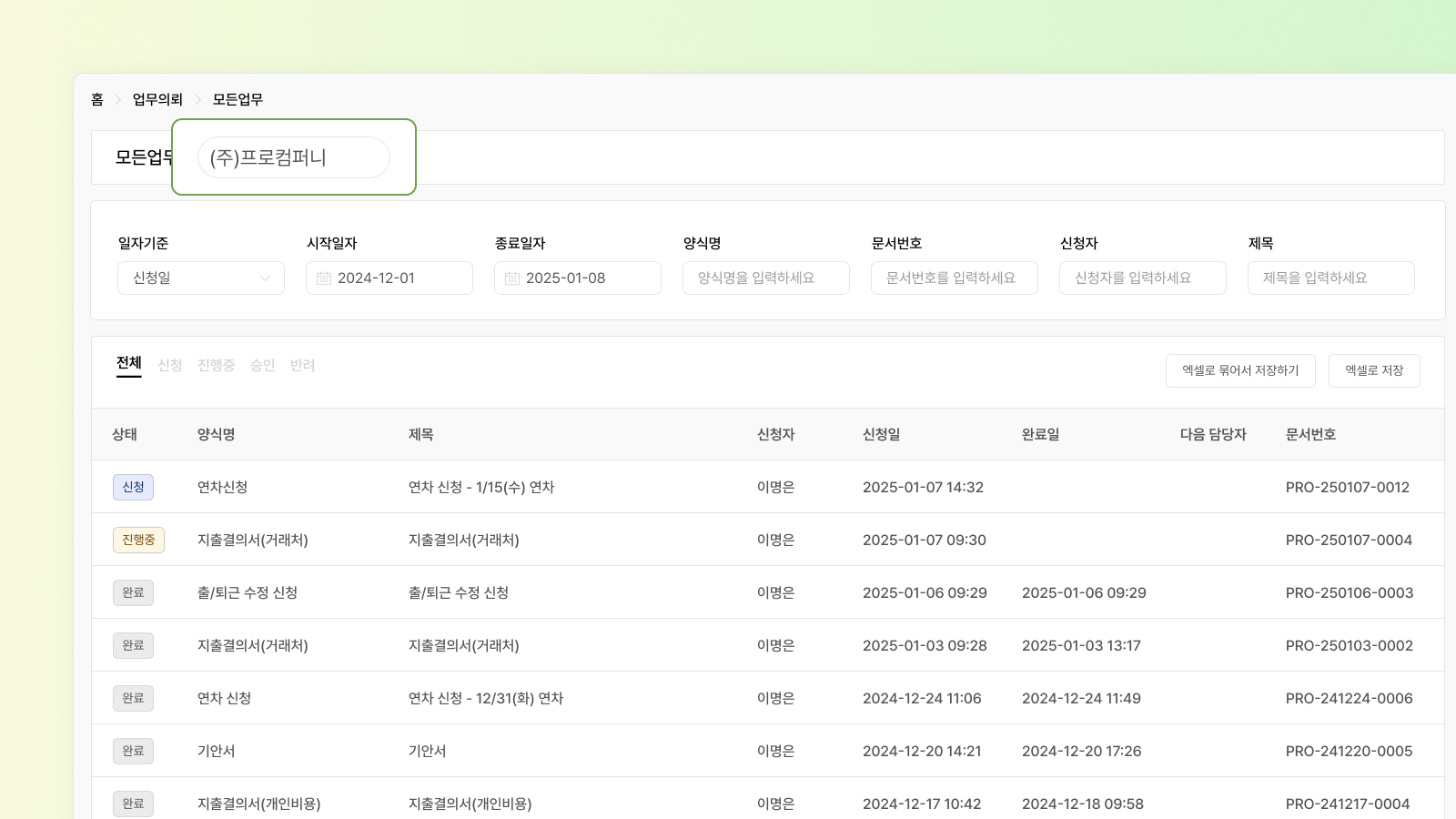Switch to the 전체 tab
Viewport: 1456px width, 819px height.
click(x=129, y=363)
